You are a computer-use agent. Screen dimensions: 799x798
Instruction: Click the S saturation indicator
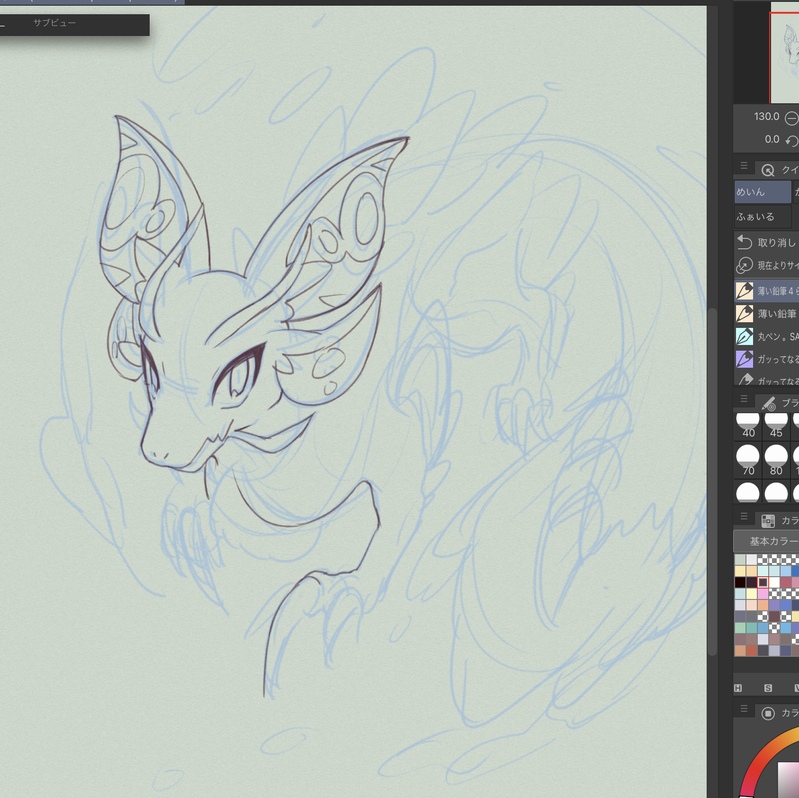[768, 688]
